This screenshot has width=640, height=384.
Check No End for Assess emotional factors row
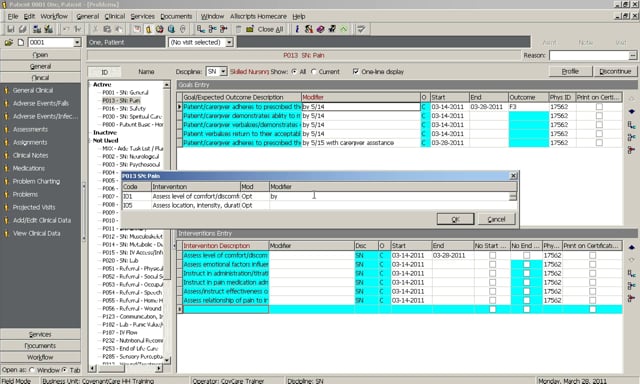coord(527,264)
